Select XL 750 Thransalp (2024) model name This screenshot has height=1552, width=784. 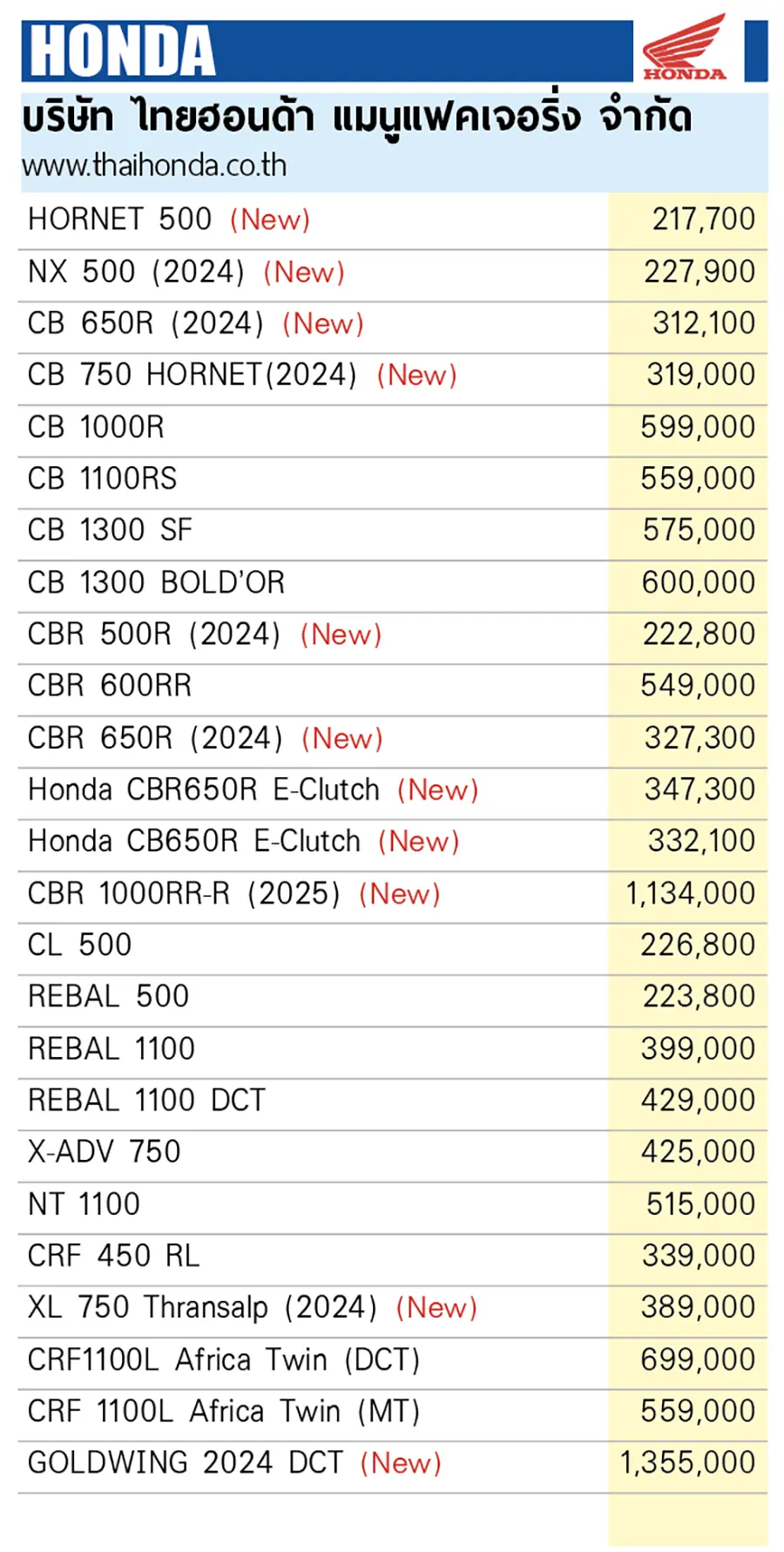tap(202, 1307)
